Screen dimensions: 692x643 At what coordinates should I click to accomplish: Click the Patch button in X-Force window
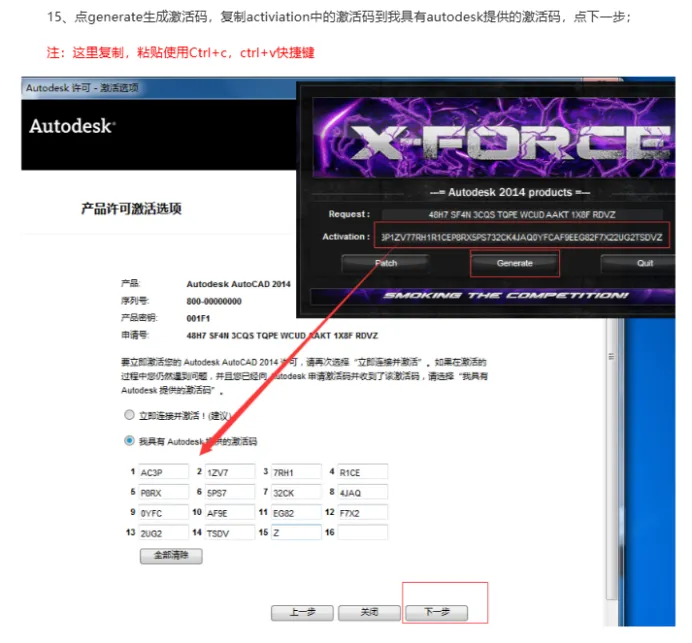[x=386, y=263]
